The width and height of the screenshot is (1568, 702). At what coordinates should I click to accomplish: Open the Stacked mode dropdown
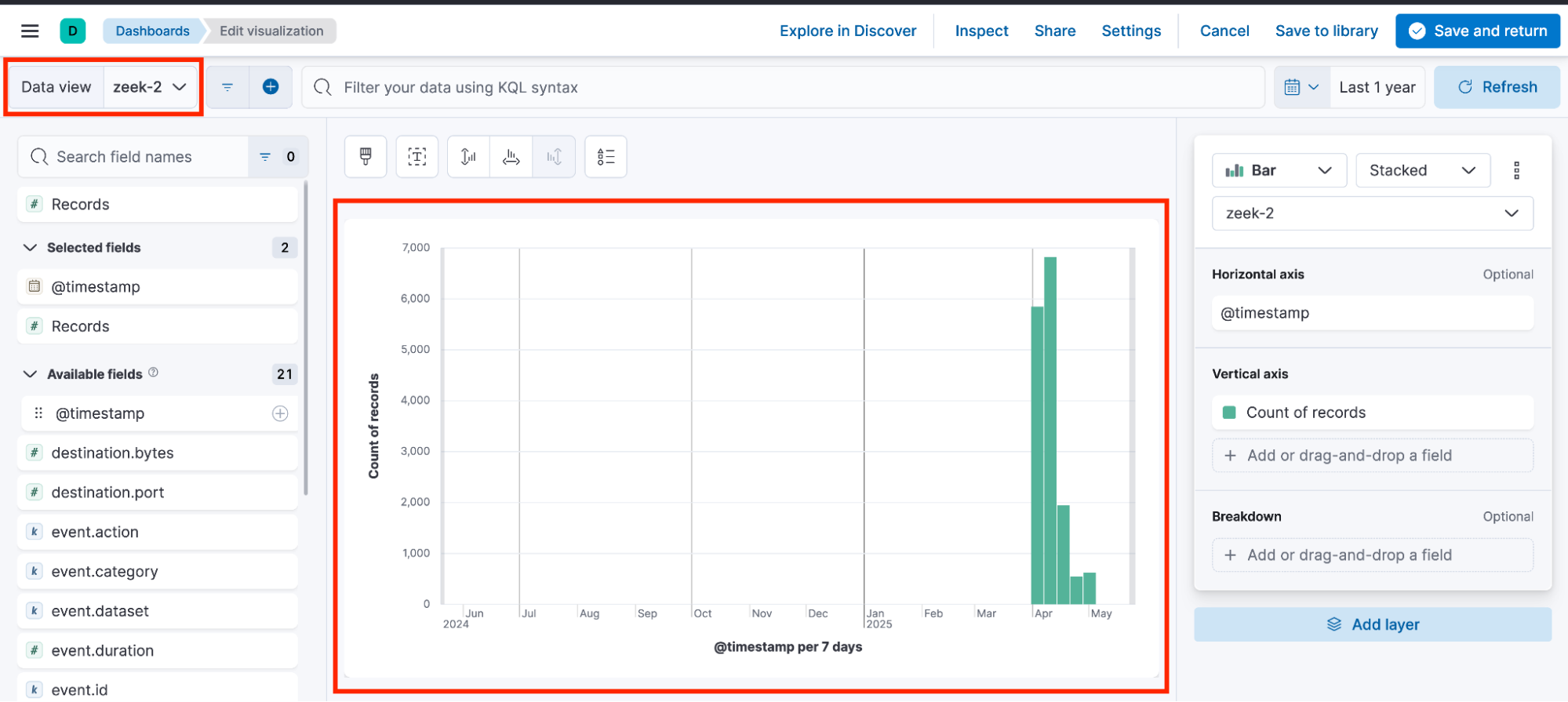1422,170
